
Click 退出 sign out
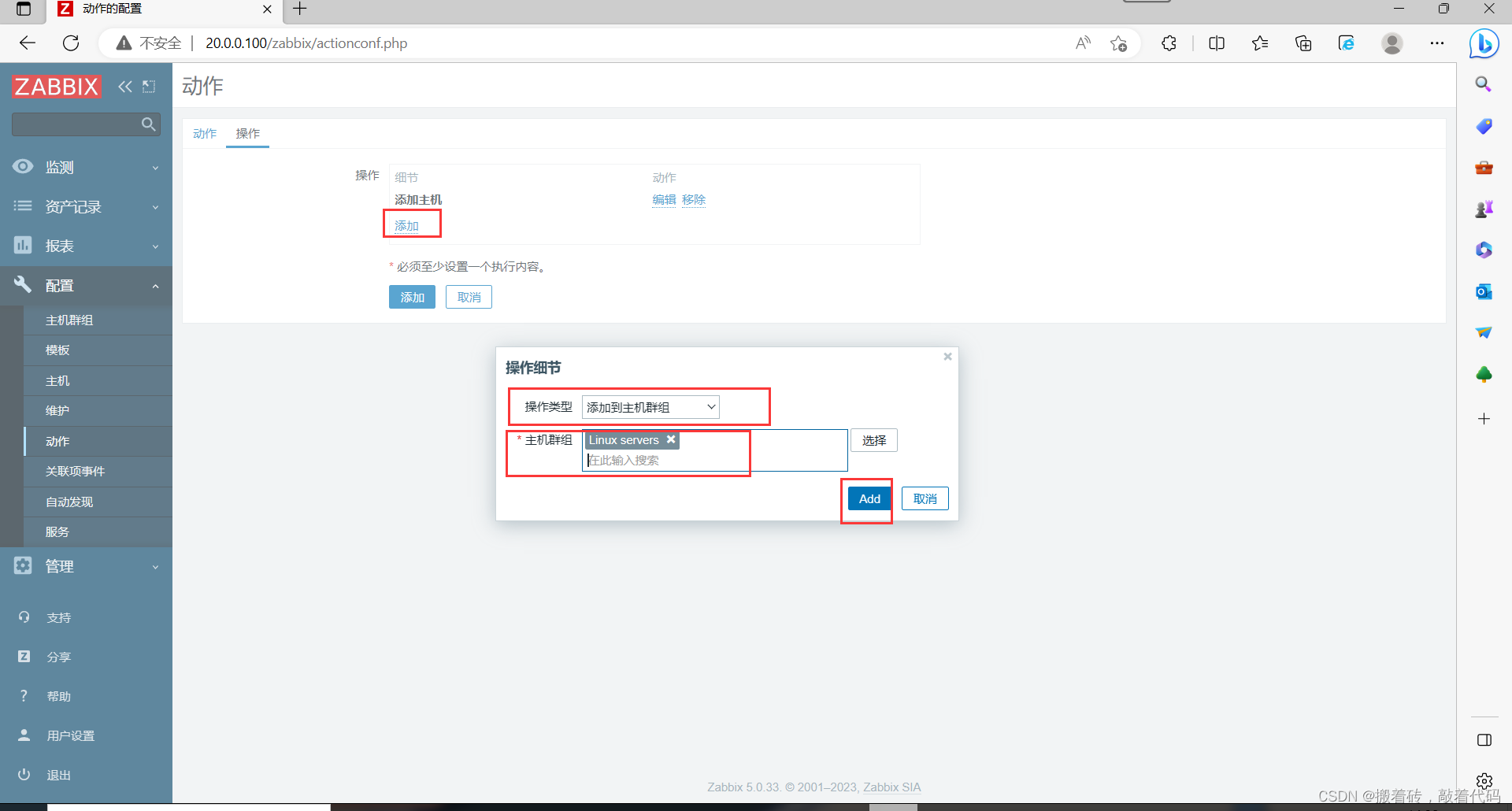click(x=58, y=775)
